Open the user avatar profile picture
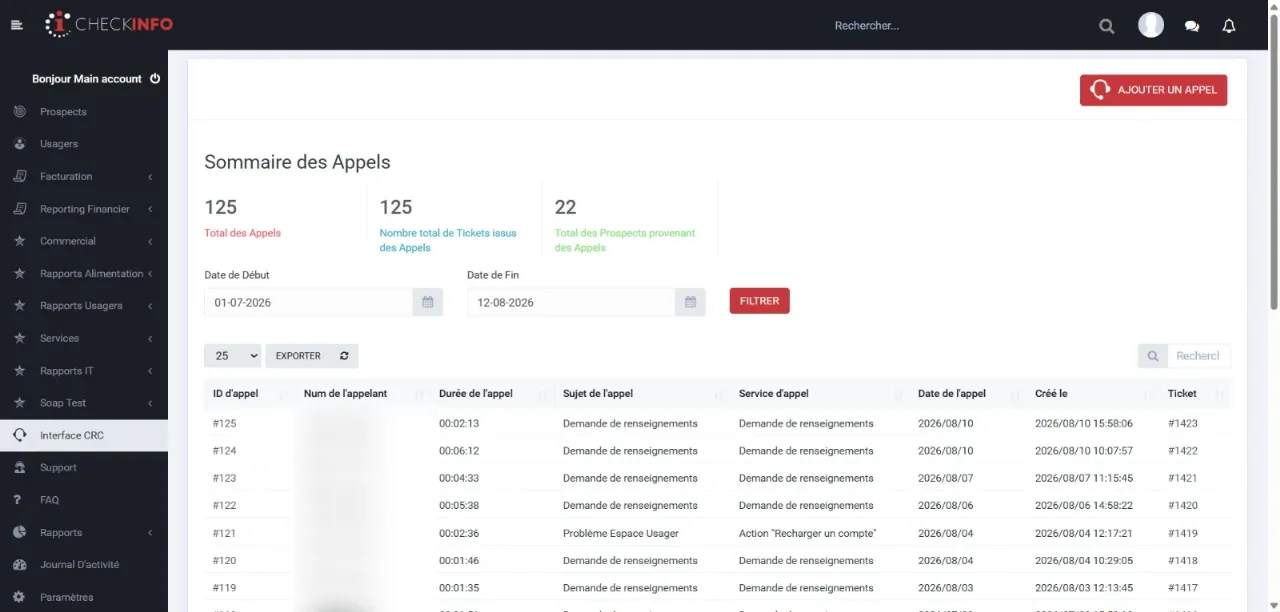The image size is (1280, 612). click(x=1151, y=25)
